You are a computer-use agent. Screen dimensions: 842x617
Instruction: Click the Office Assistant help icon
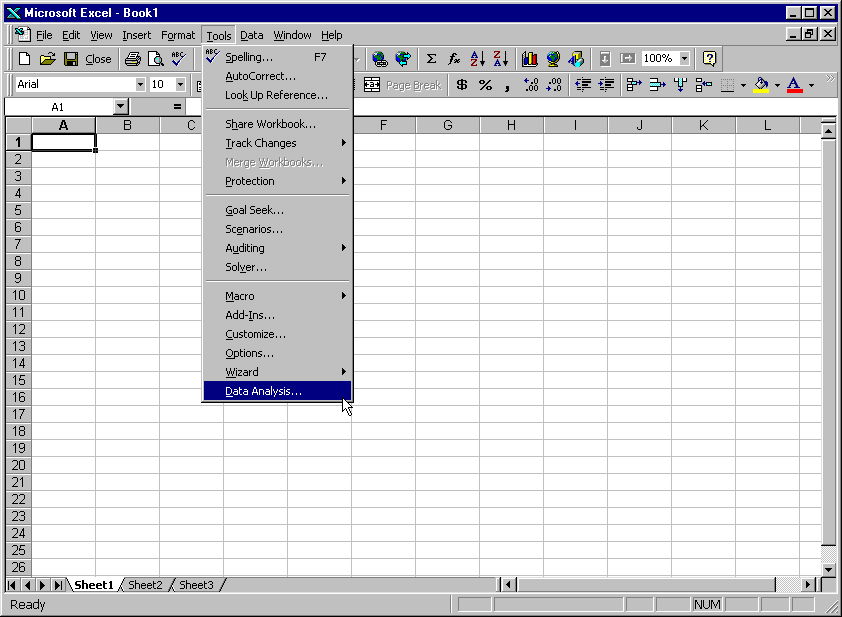click(x=709, y=59)
